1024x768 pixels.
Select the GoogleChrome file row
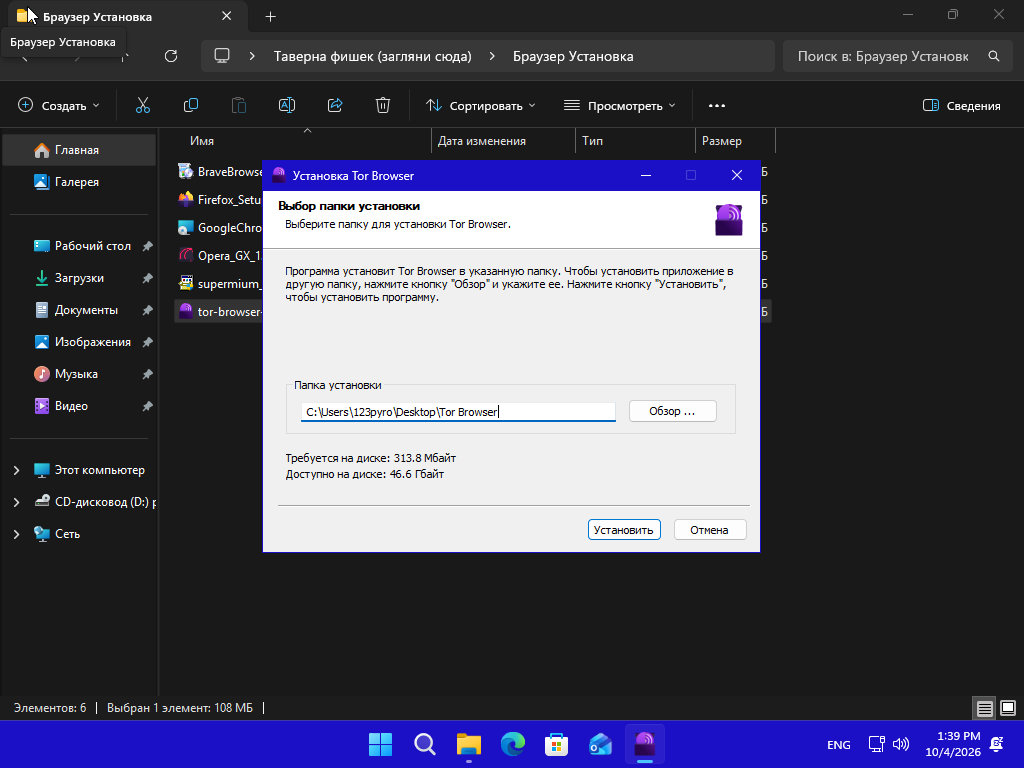tap(218, 227)
